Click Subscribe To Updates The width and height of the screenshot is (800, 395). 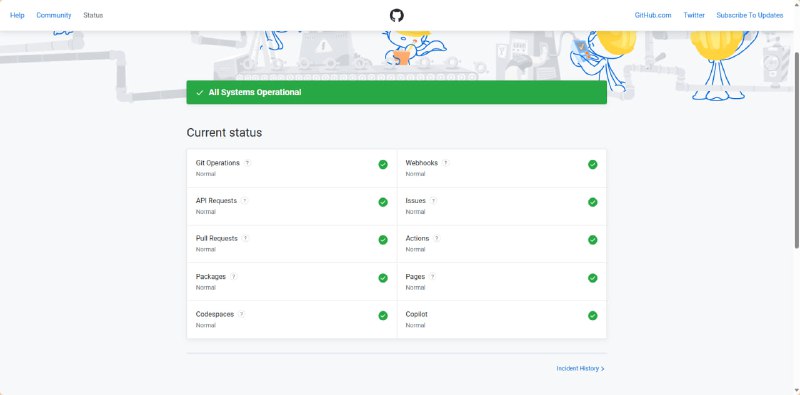tap(749, 15)
